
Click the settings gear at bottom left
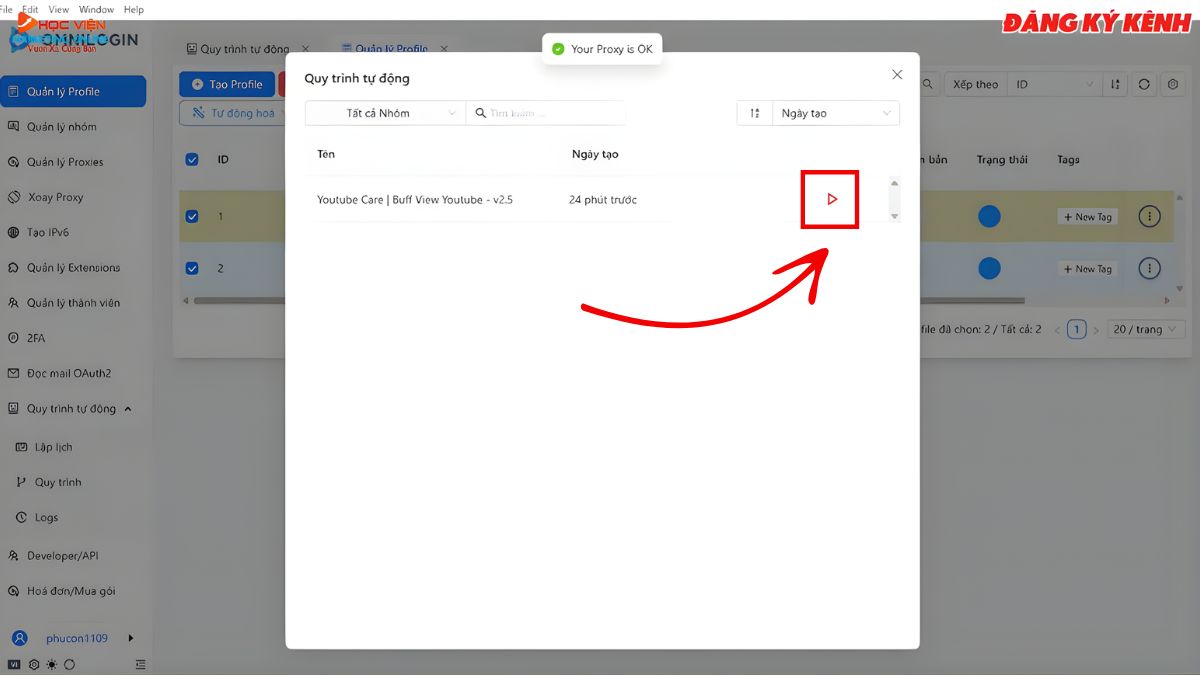pos(33,664)
